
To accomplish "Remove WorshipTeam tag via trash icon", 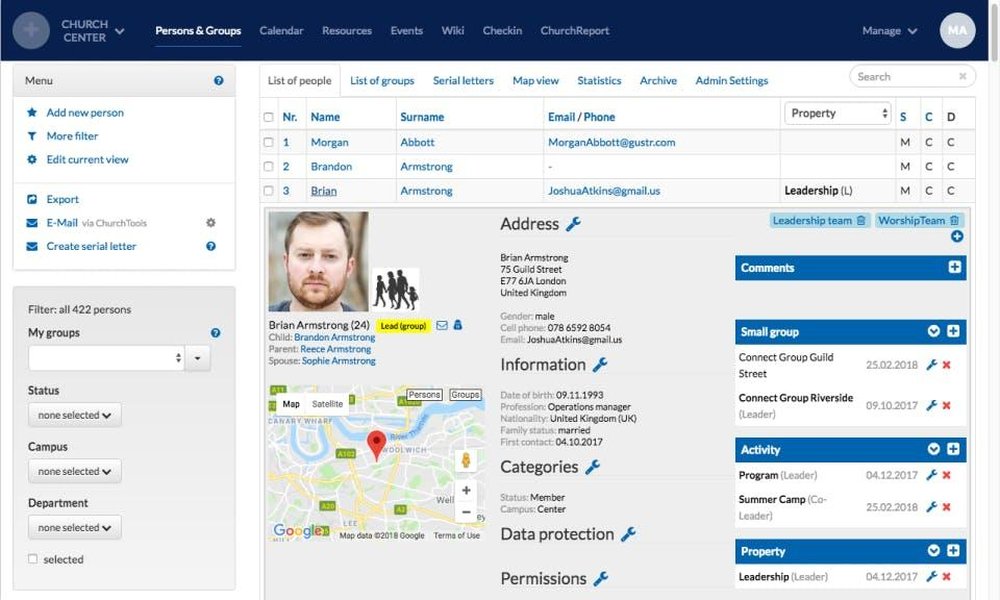I will [x=954, y=221].
